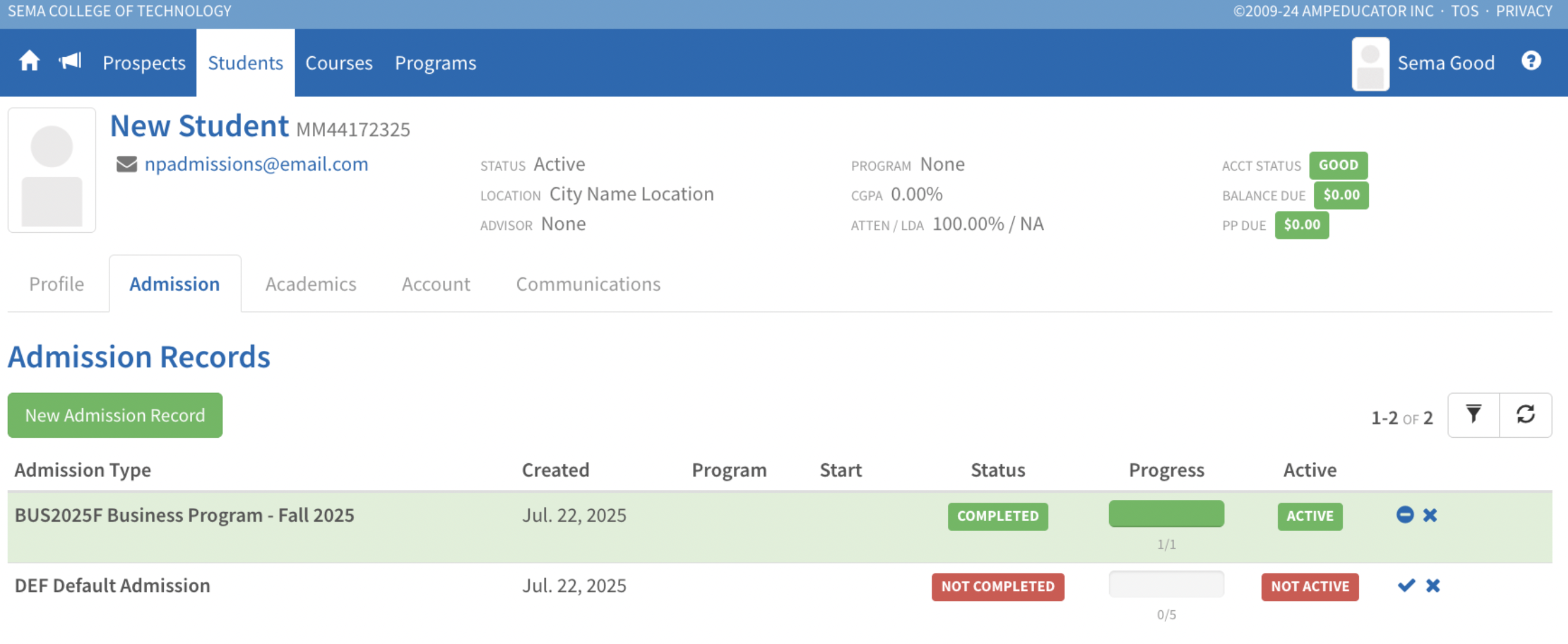Open the npadmissions@email.com link

pyautogui.click(x=256, y=164)
